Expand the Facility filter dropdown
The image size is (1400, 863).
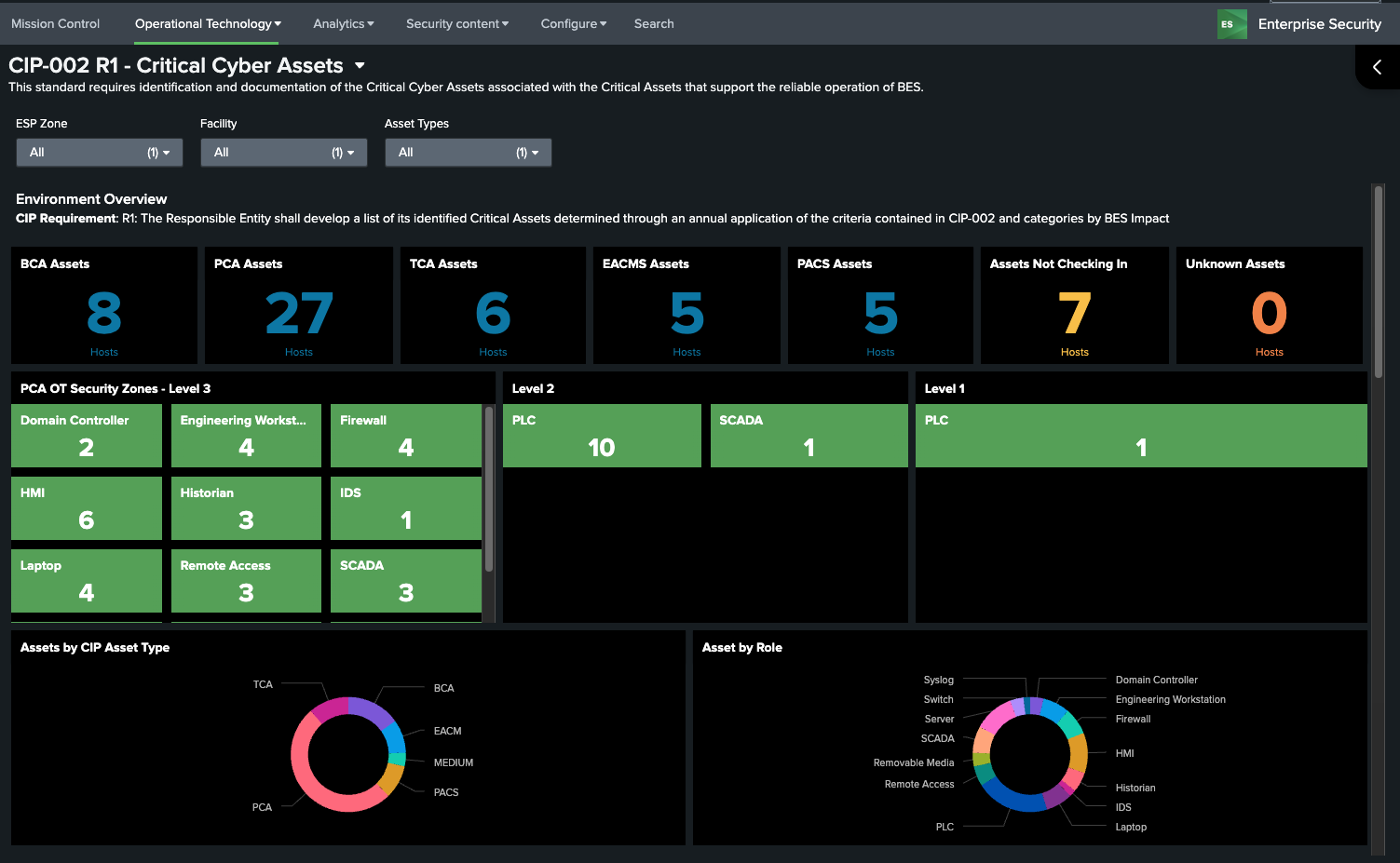click(x=283, y=153)
